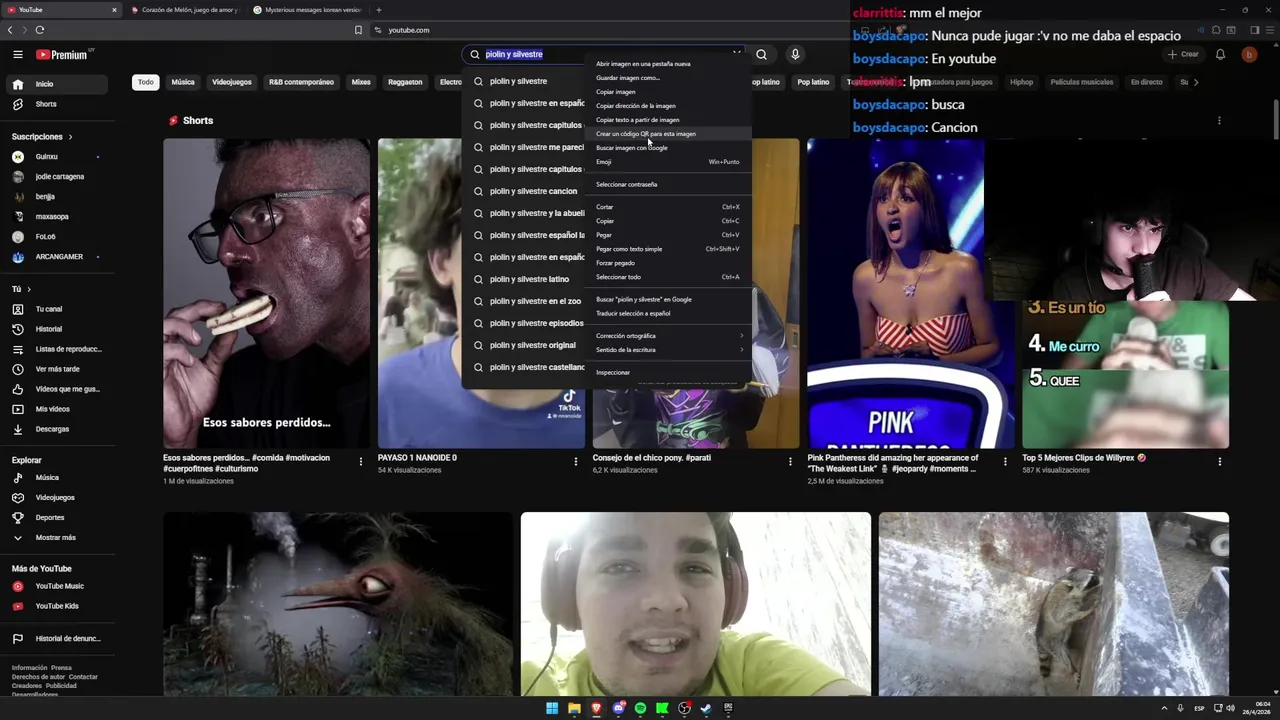1280x720 pixels.
Task: Click the Crear button
Action: [x=1183, y=55]
